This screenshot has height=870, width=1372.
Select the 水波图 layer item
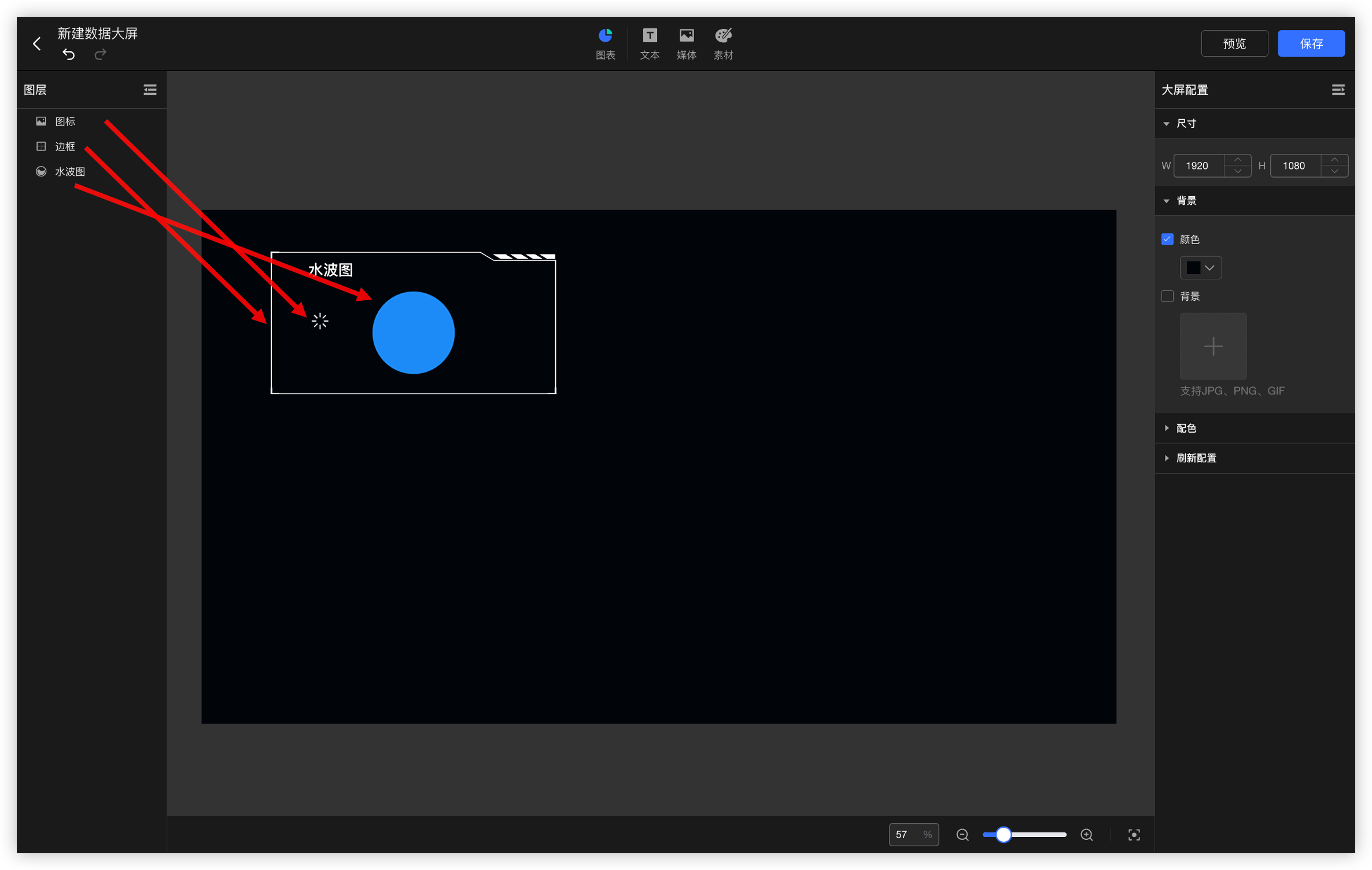click(69, 172)
